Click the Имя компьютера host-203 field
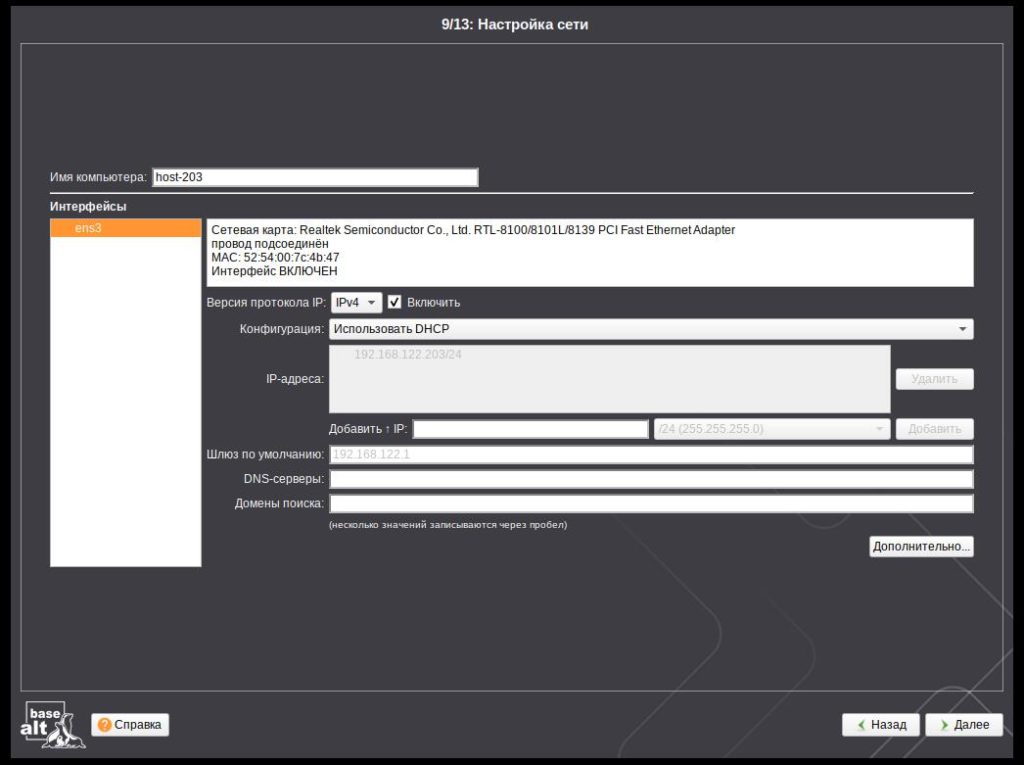This screenshot has height=765, width=1024. [314, 177]
